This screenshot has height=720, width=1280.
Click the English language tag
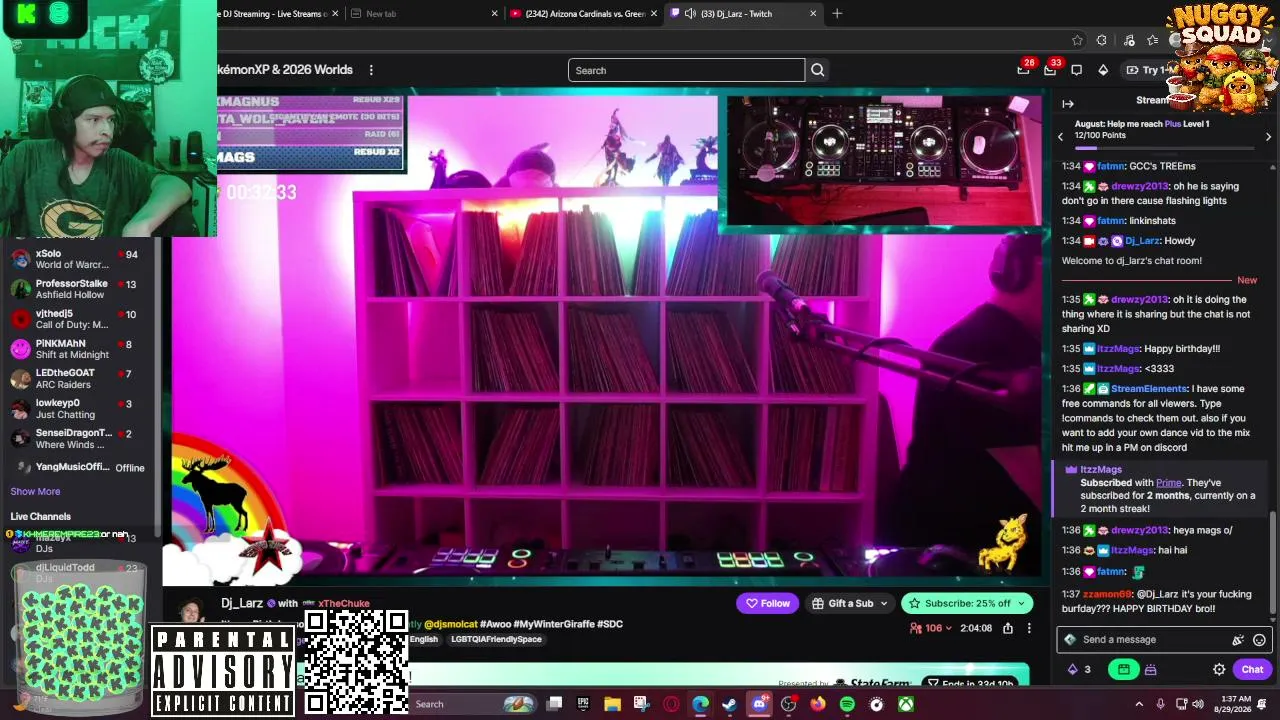(423, 640)
